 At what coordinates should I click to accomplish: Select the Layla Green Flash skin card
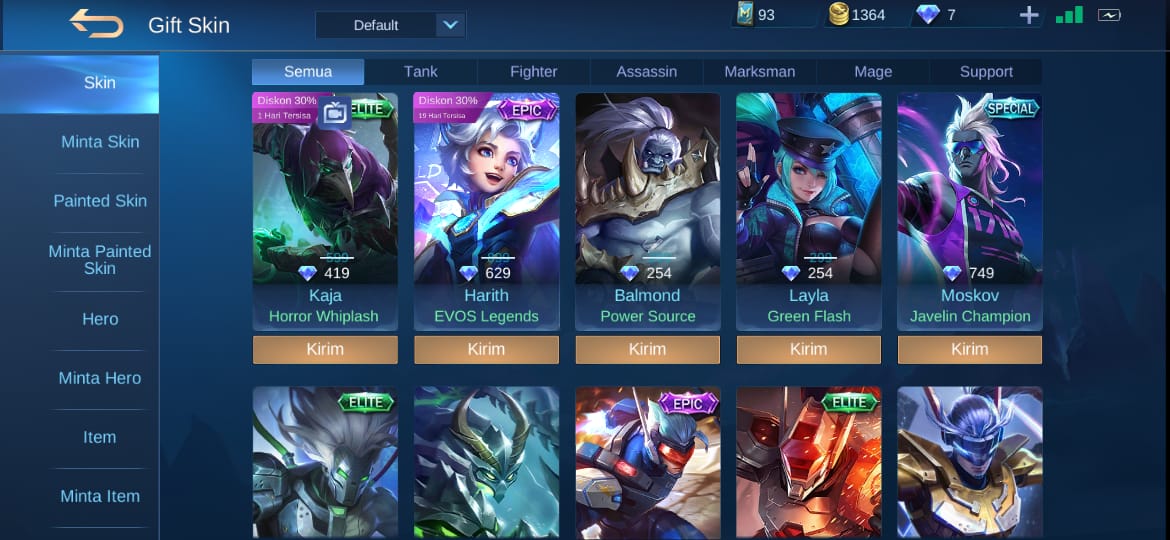click(809, 211)
